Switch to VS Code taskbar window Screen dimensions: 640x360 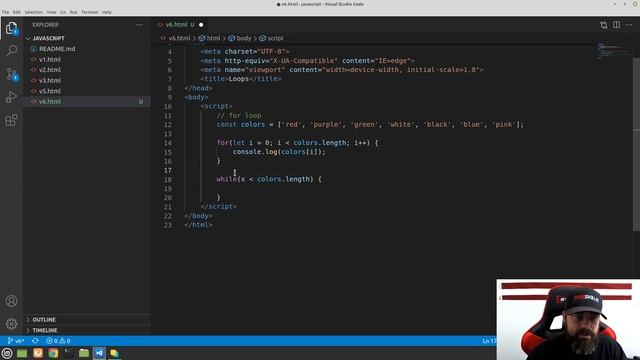[x=99, y=353]
